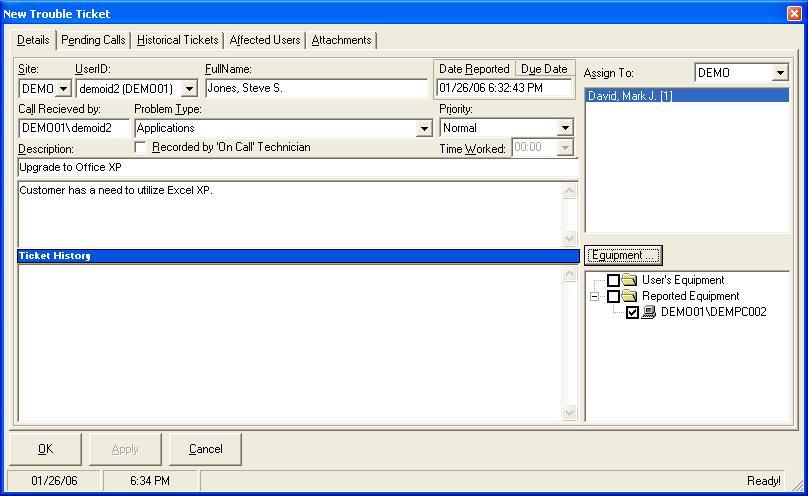
Task: Switch to the Pending Calls tab
Action: [93, 40]
